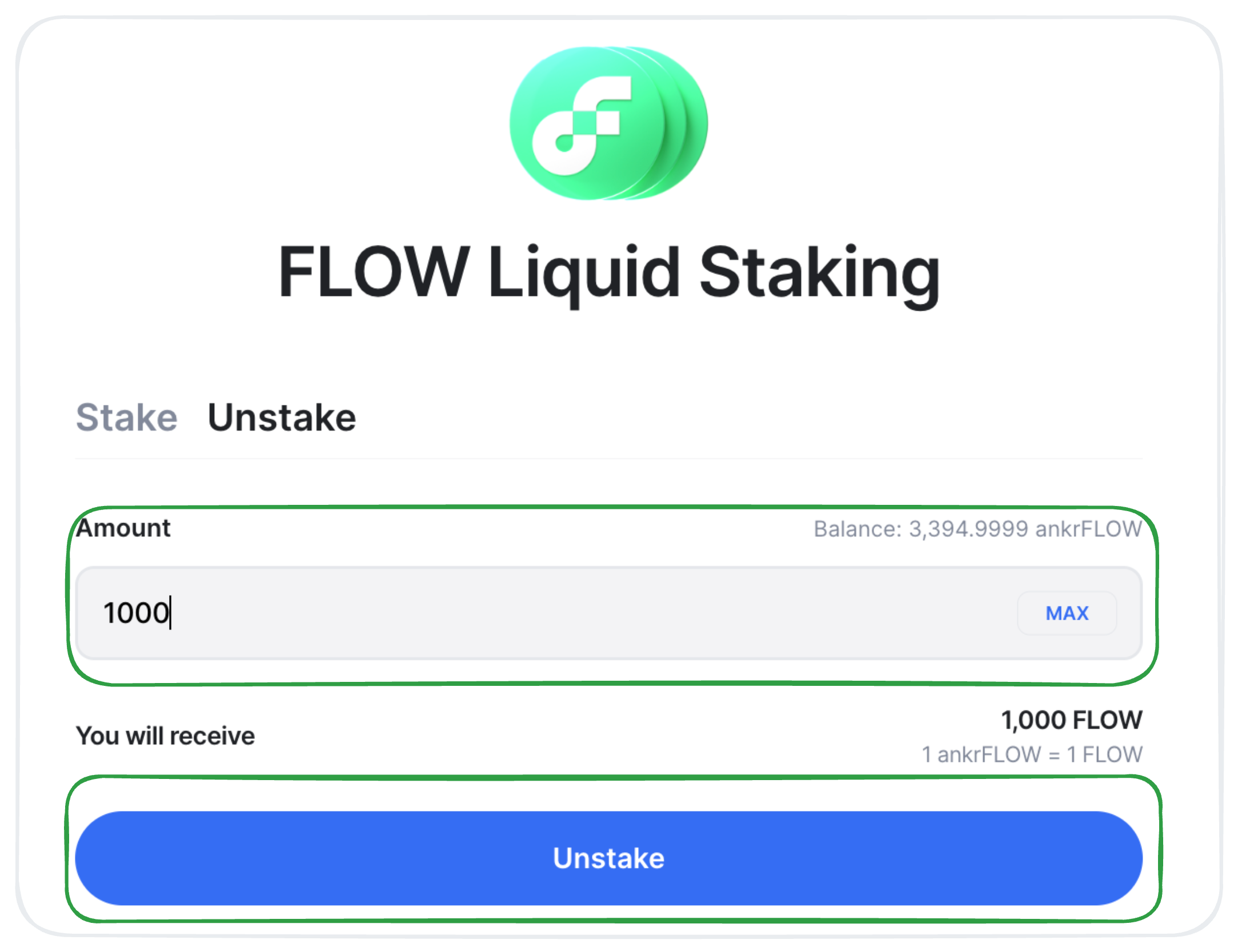This screenshot has width=1238, height=952.
Task: Click the You will receive label
Action: click(x=166, y=736)
